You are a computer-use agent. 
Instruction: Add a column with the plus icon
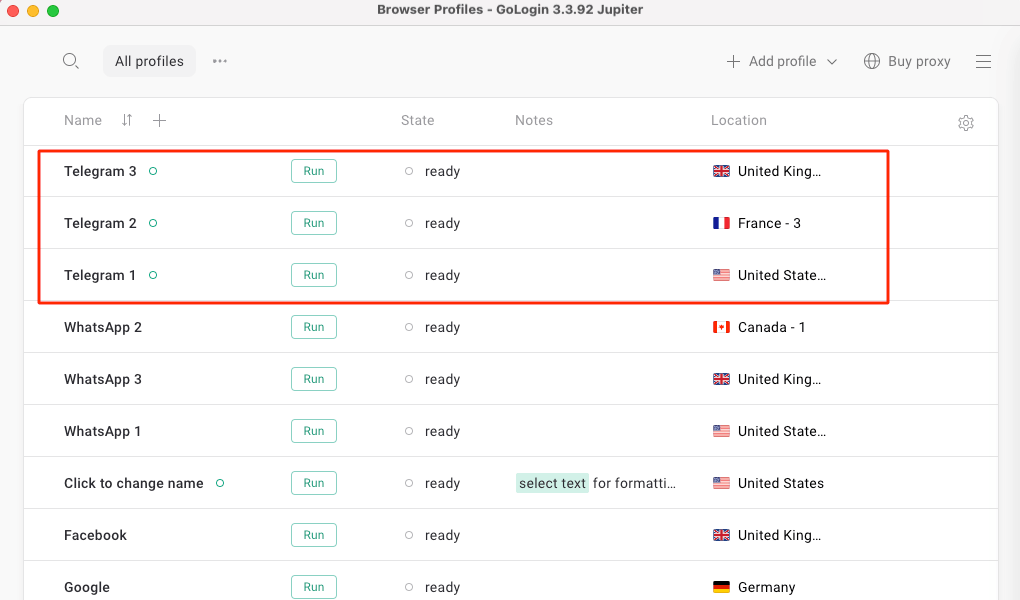pos(159,120)
